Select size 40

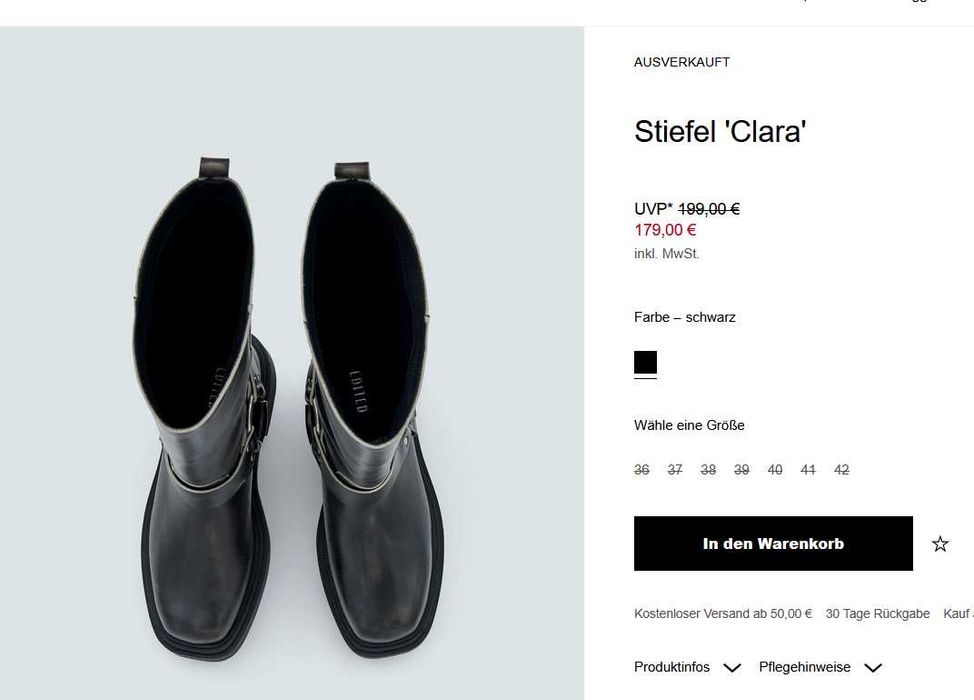775,470
